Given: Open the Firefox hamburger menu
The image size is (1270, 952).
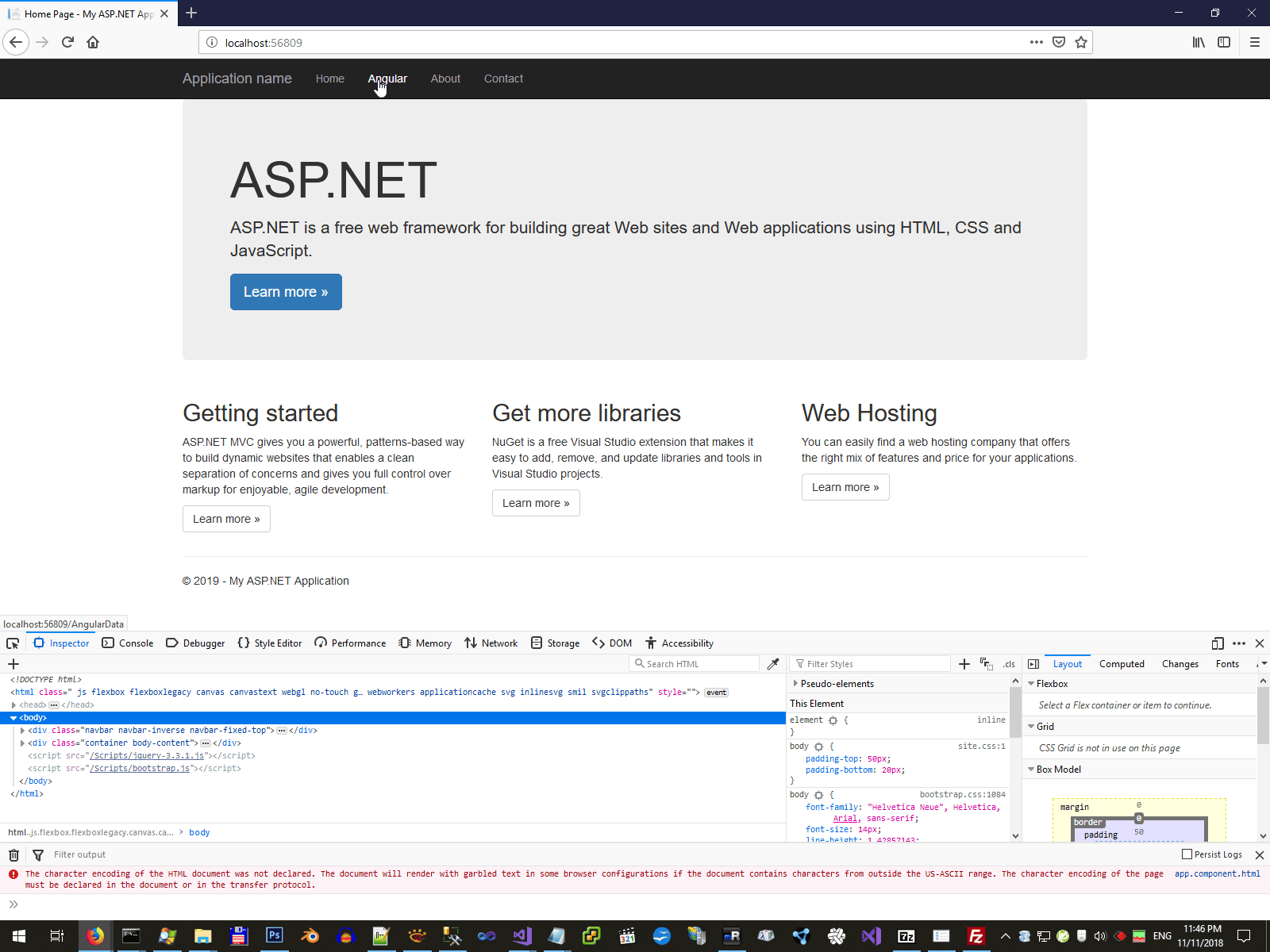Looking at the screenshot, I should (x=1254, y=42).
